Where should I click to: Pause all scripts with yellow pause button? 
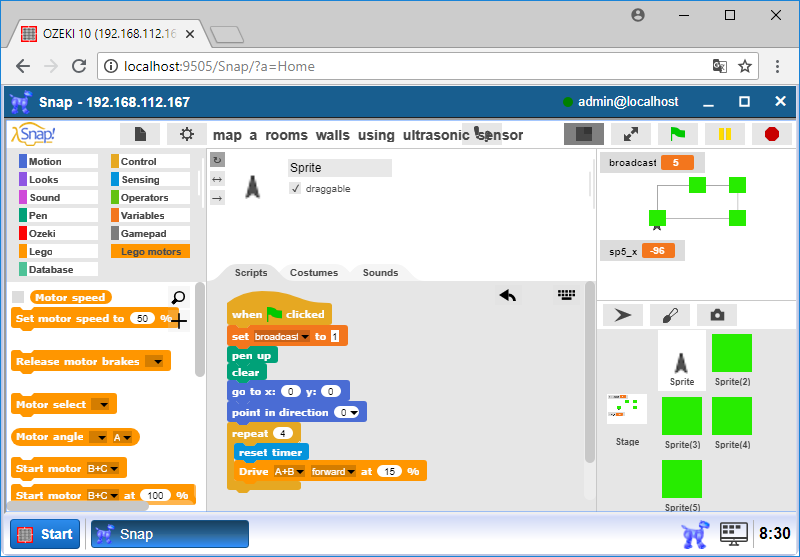(724, 134)
